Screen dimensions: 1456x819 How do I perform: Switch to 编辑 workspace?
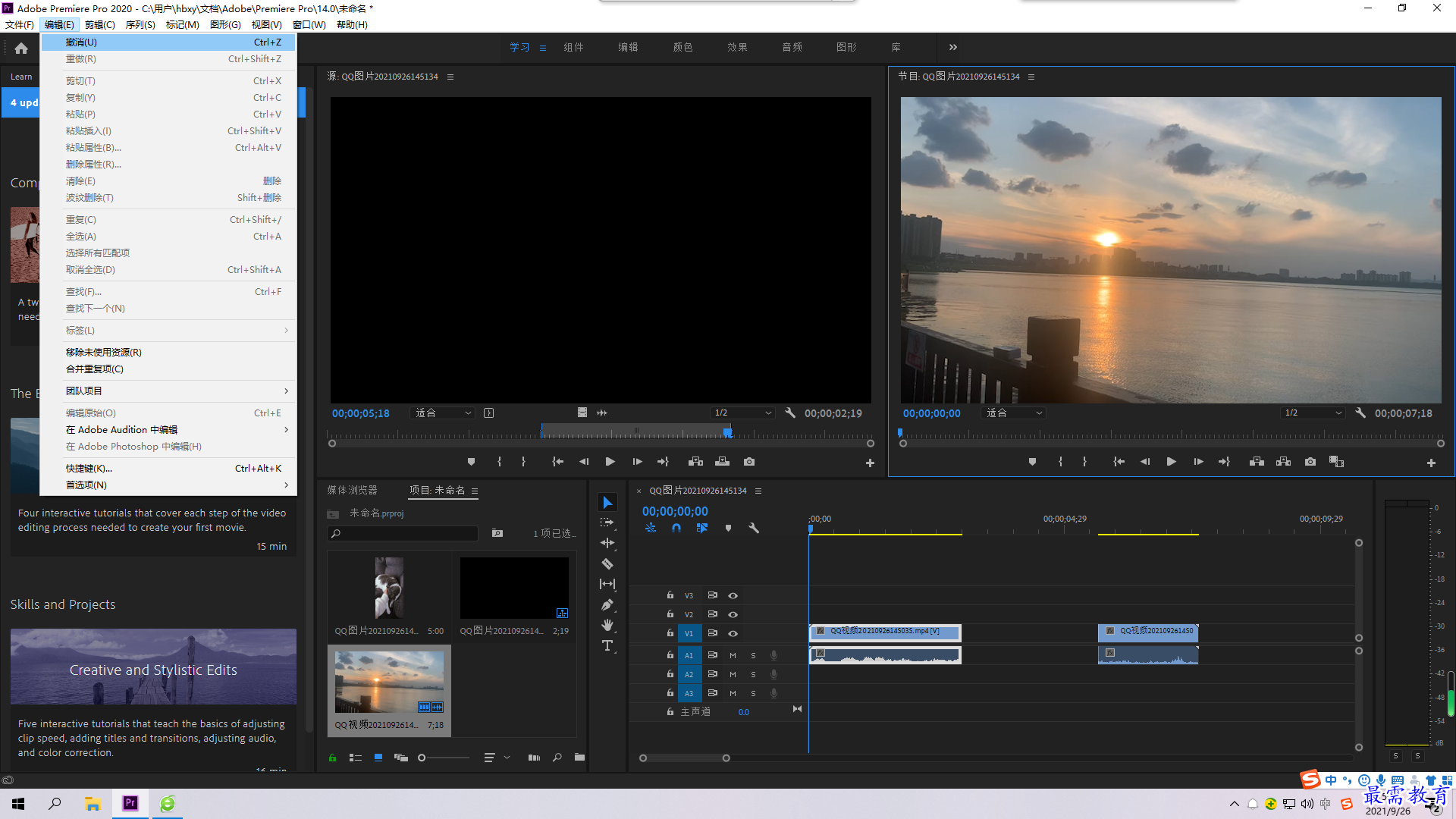click(x=628, y=47)
